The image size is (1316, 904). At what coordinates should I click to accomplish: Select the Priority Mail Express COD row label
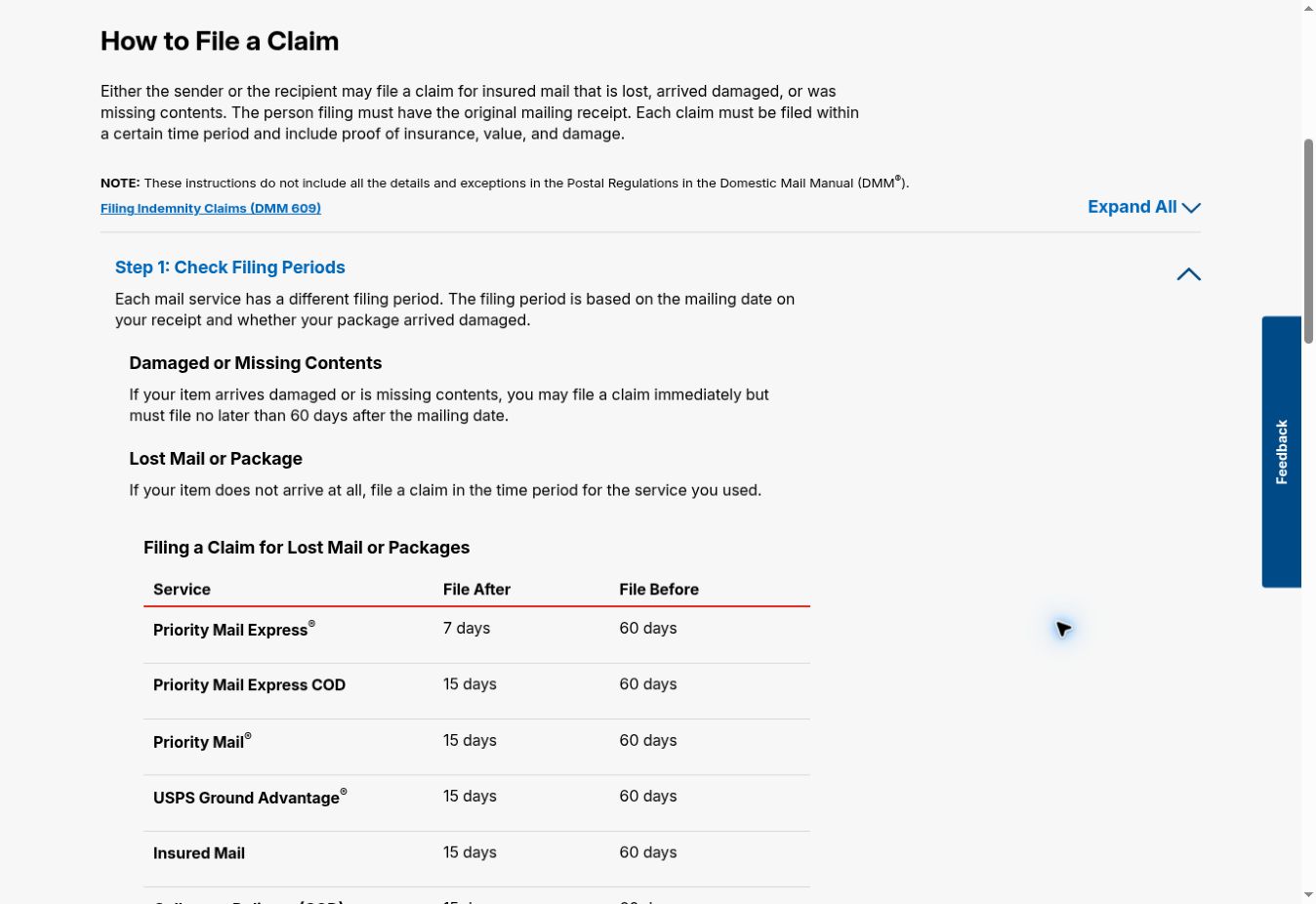tap(249, 685)
